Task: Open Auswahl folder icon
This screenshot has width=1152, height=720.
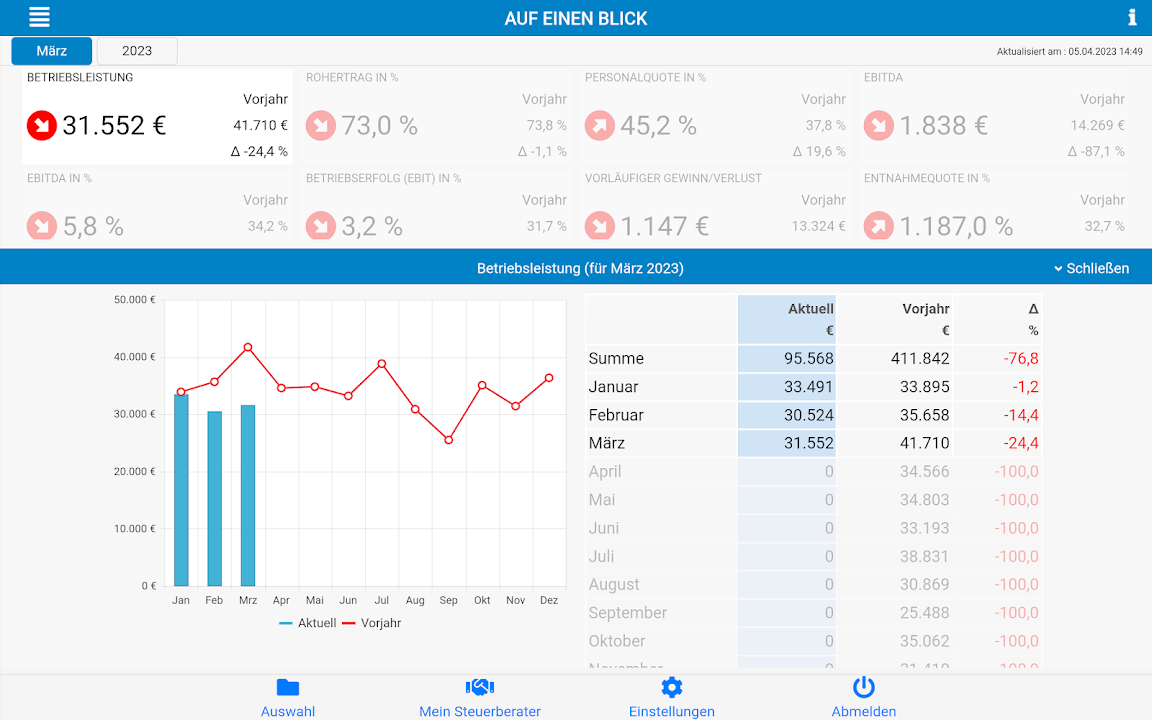Action: point(288,687)
